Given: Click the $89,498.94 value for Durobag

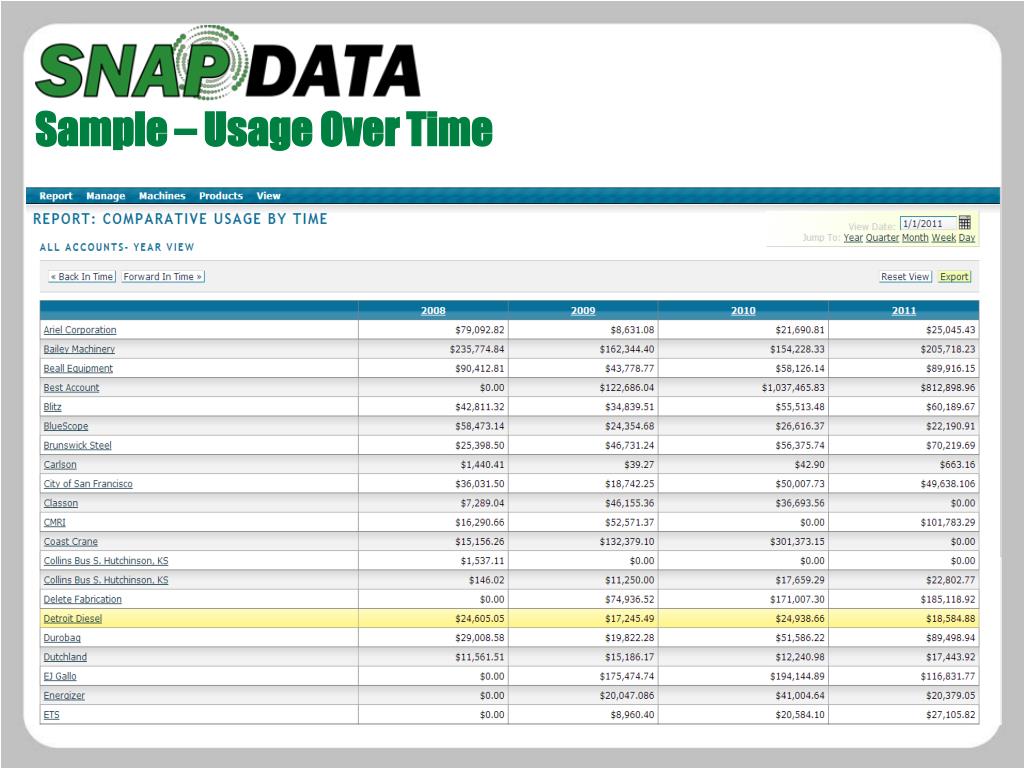Looking at the screenshot, I should [950, 638].
